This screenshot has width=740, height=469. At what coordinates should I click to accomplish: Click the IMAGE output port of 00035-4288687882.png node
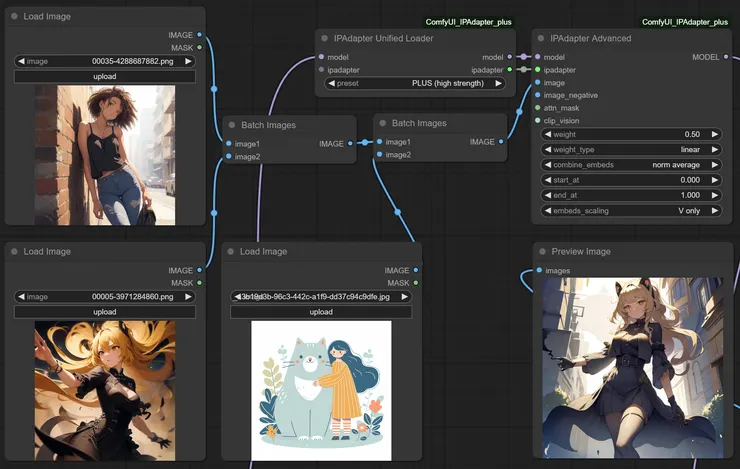199,35
